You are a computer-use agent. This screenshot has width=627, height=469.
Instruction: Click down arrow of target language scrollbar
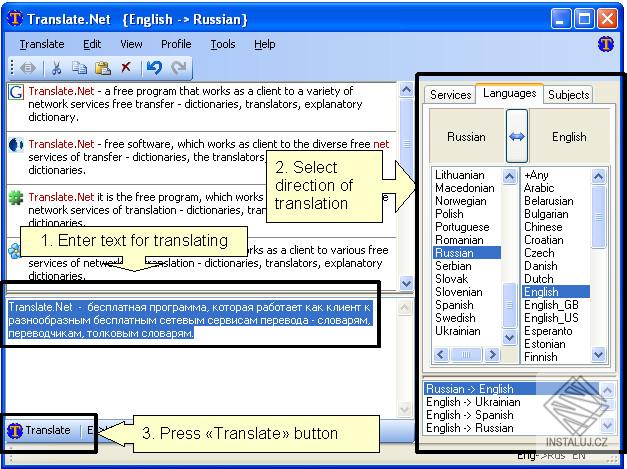598,354
